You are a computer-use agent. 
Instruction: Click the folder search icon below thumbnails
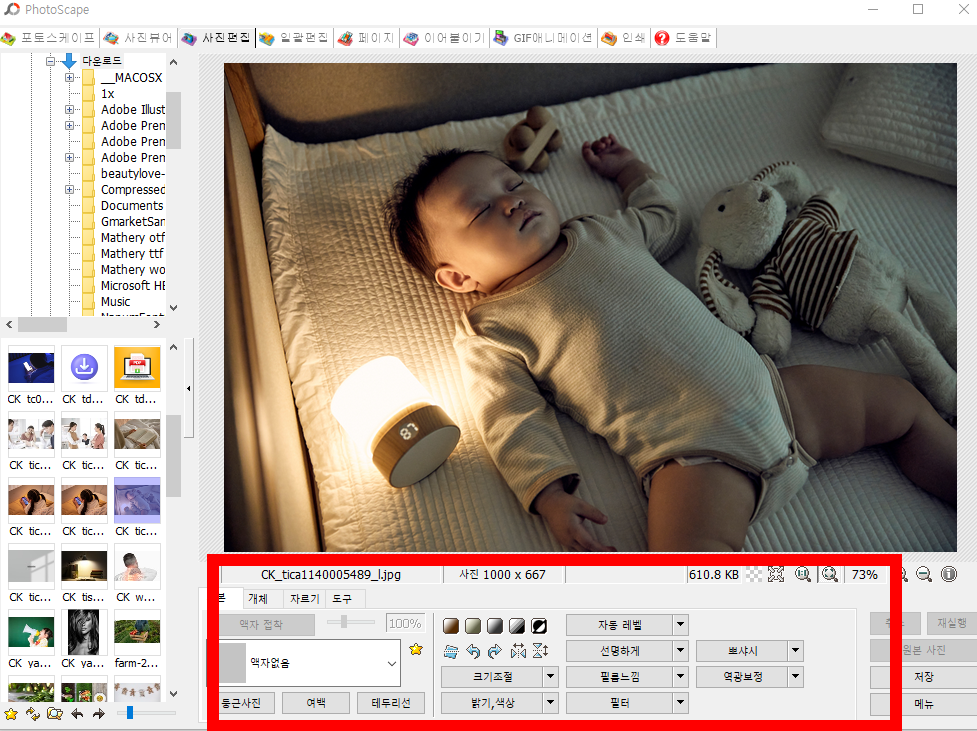(x=55, y=714)
